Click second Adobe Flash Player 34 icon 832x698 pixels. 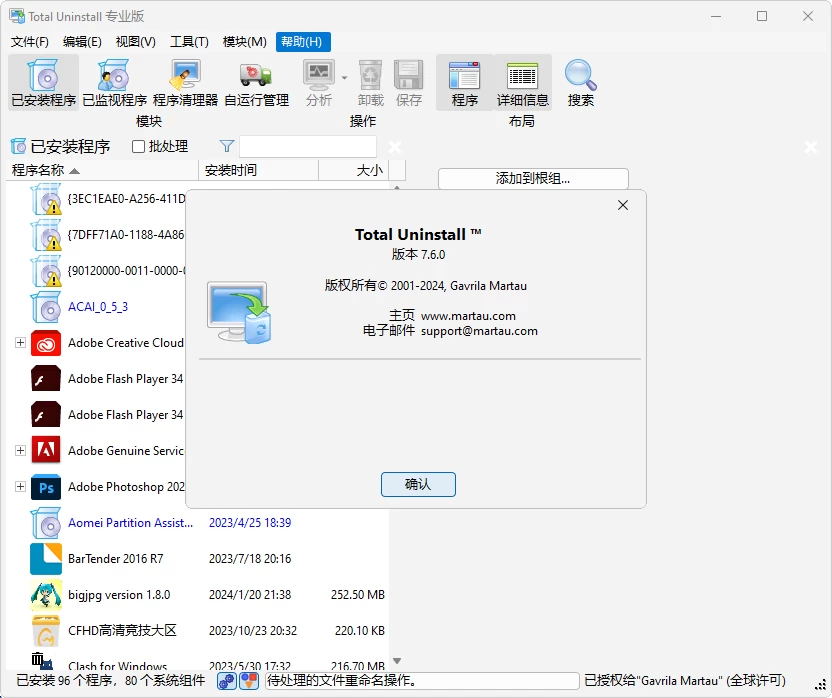(x=46, y=415)
